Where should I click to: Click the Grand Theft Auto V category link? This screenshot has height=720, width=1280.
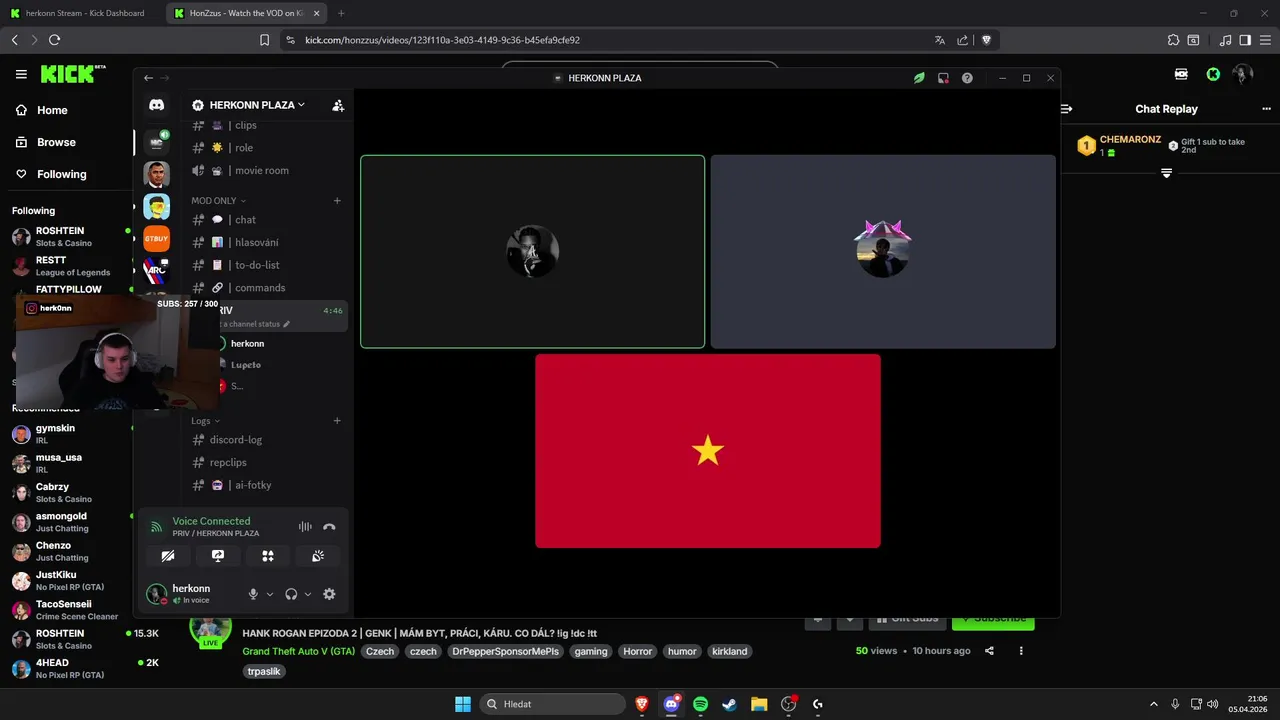[299, 651]
